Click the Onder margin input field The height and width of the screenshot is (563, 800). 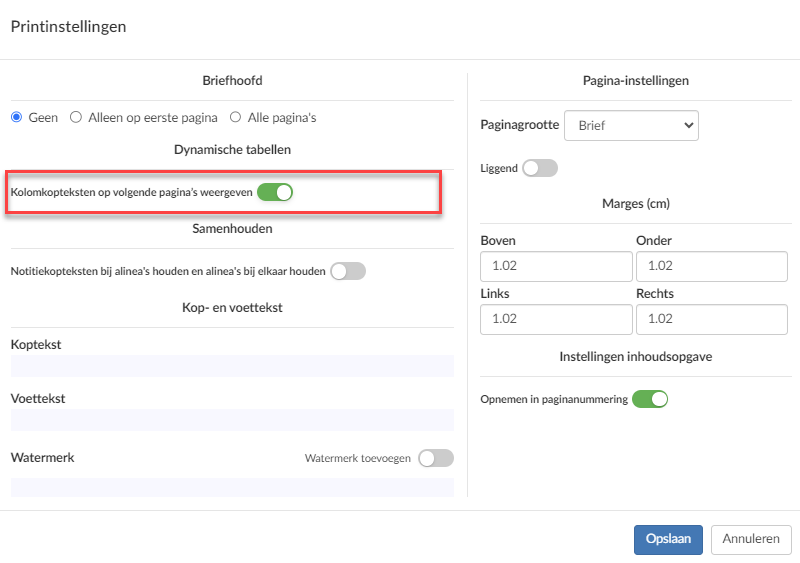pos(712,266)
